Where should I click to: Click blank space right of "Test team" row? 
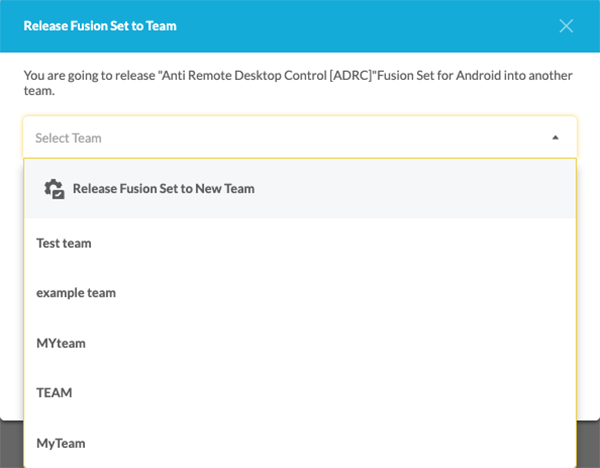(x=350, y=243)
